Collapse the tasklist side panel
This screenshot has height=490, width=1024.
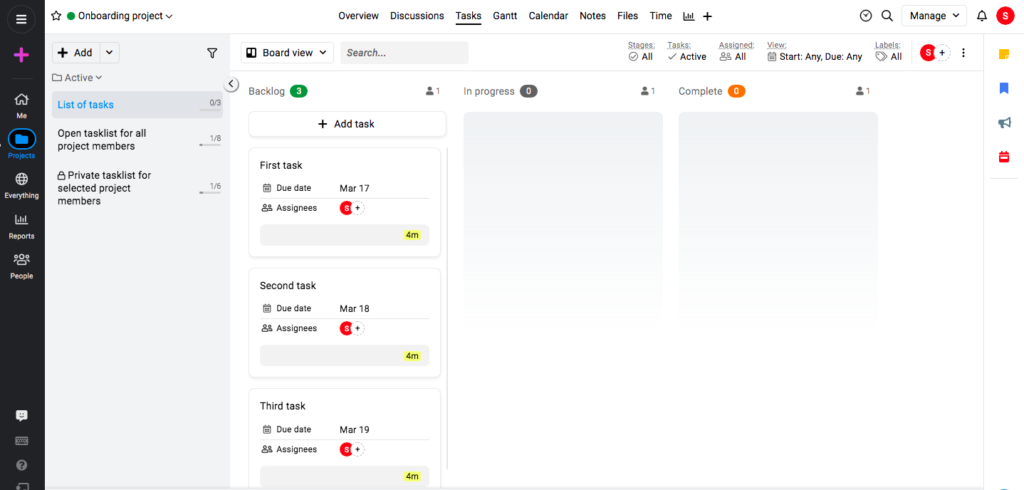tap(231, 84)
